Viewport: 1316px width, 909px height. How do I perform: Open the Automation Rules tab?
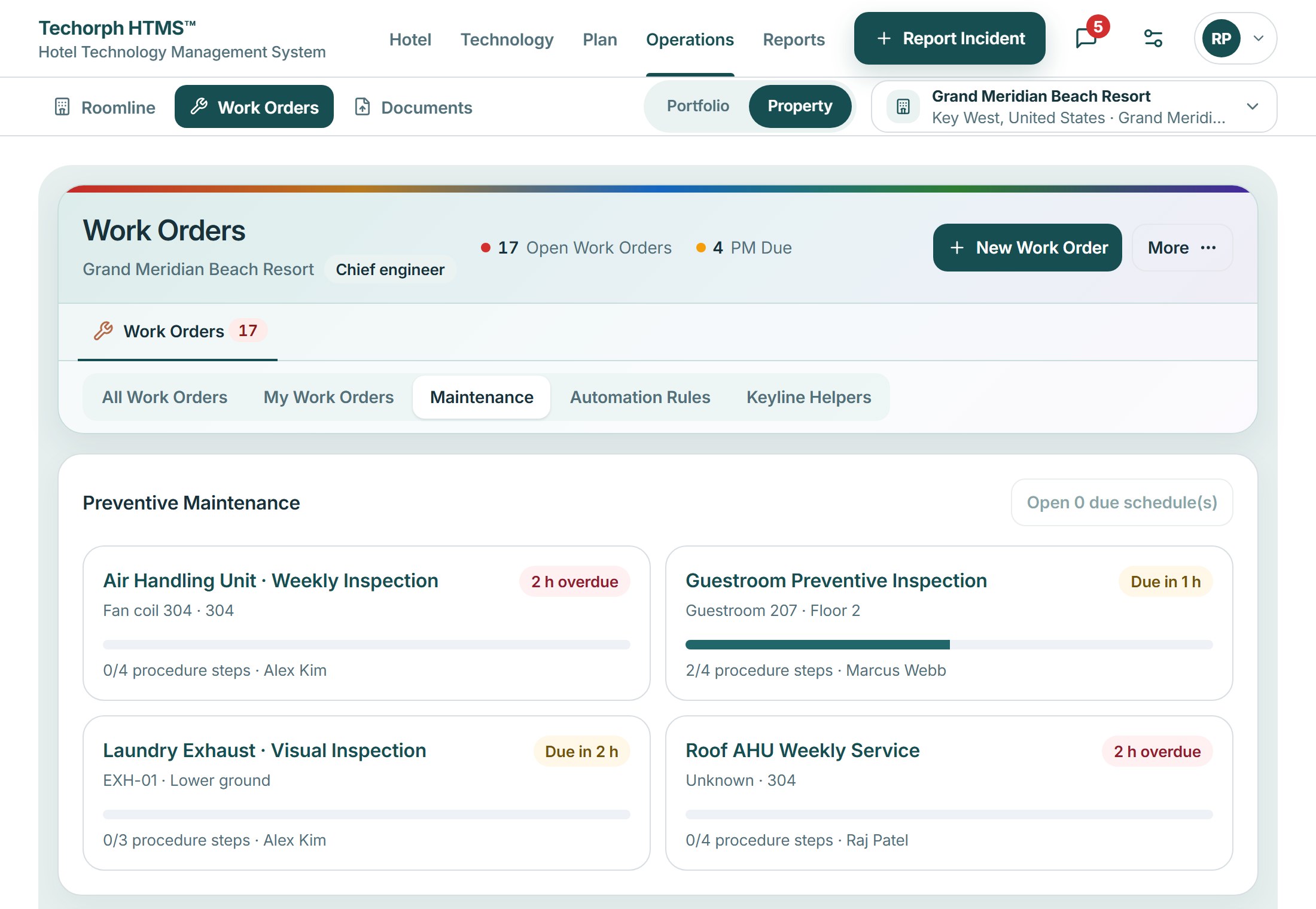pyautogui.click(x=640, y=397)
